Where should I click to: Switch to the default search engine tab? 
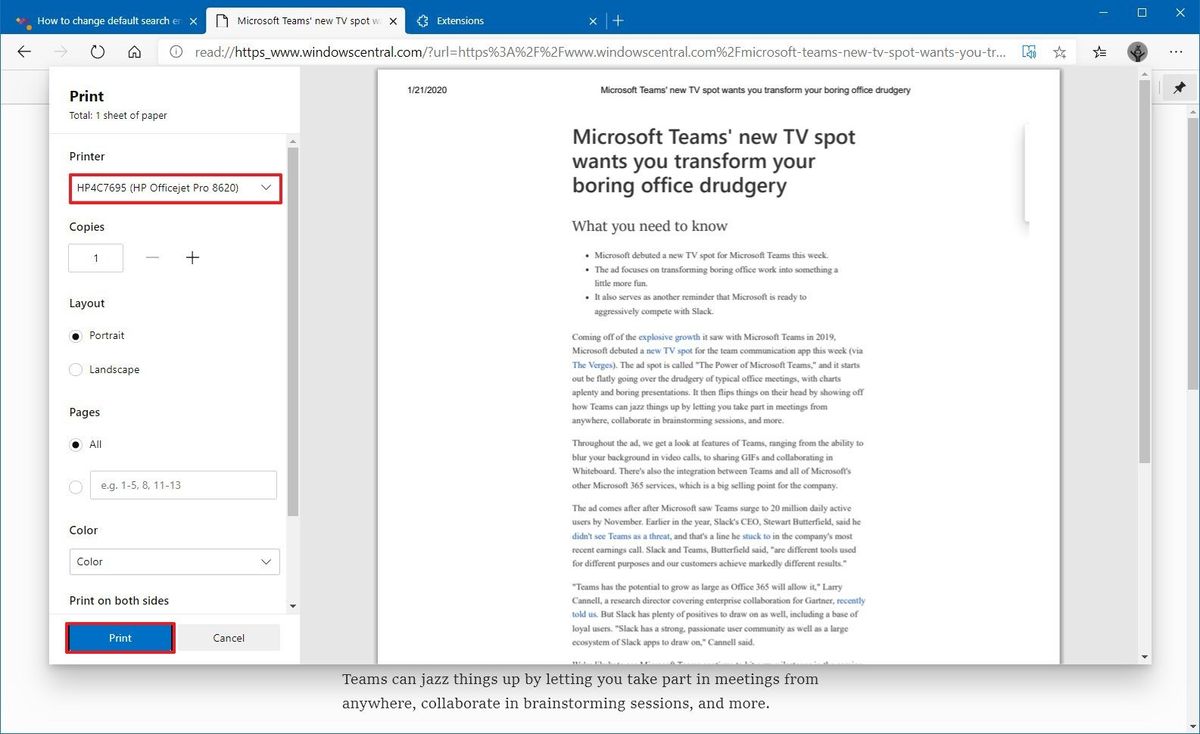(100, 19)
